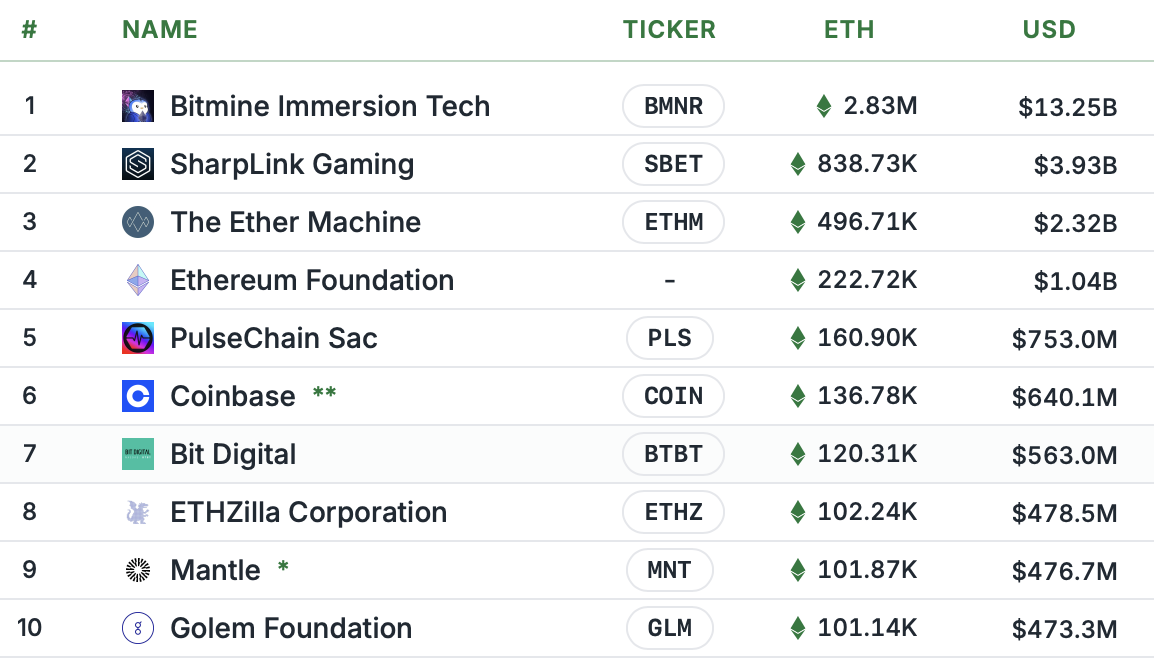This screenshot has height=662, width=1154.
Task: Click the green diamond next to 838.73K
Action: tap(796, 164)
